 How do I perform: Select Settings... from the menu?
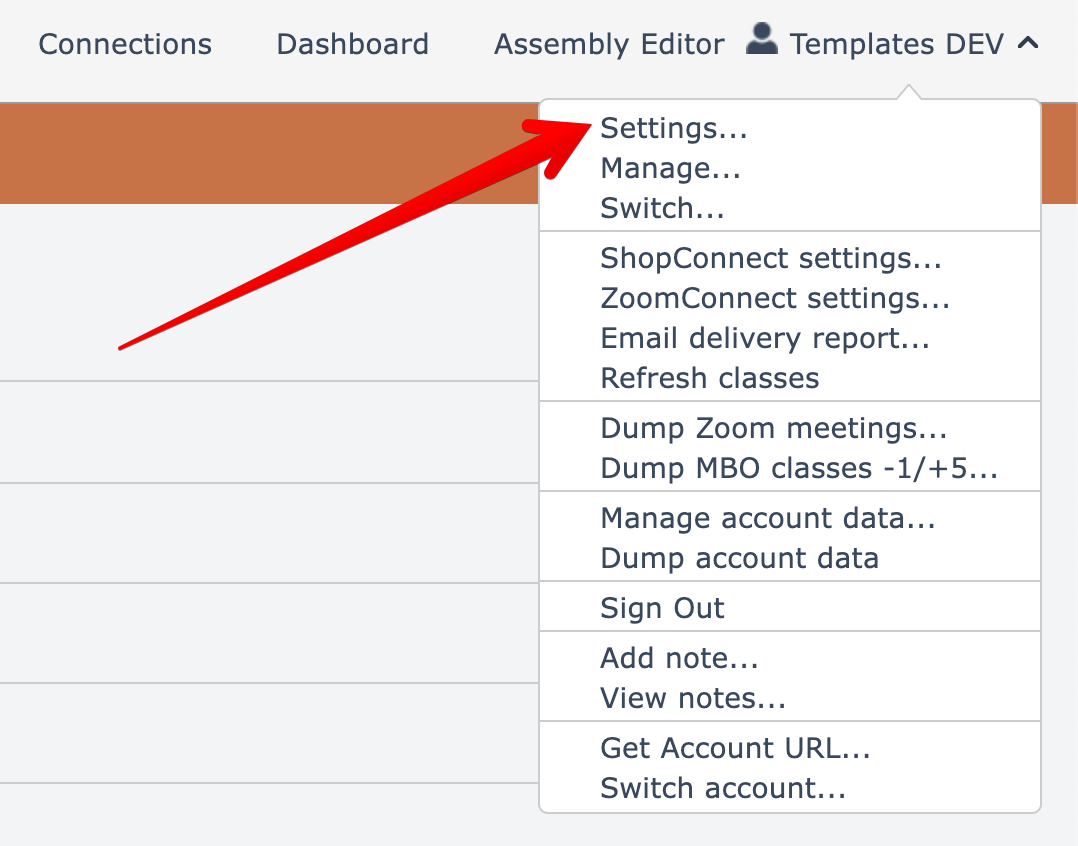[673, 128]
